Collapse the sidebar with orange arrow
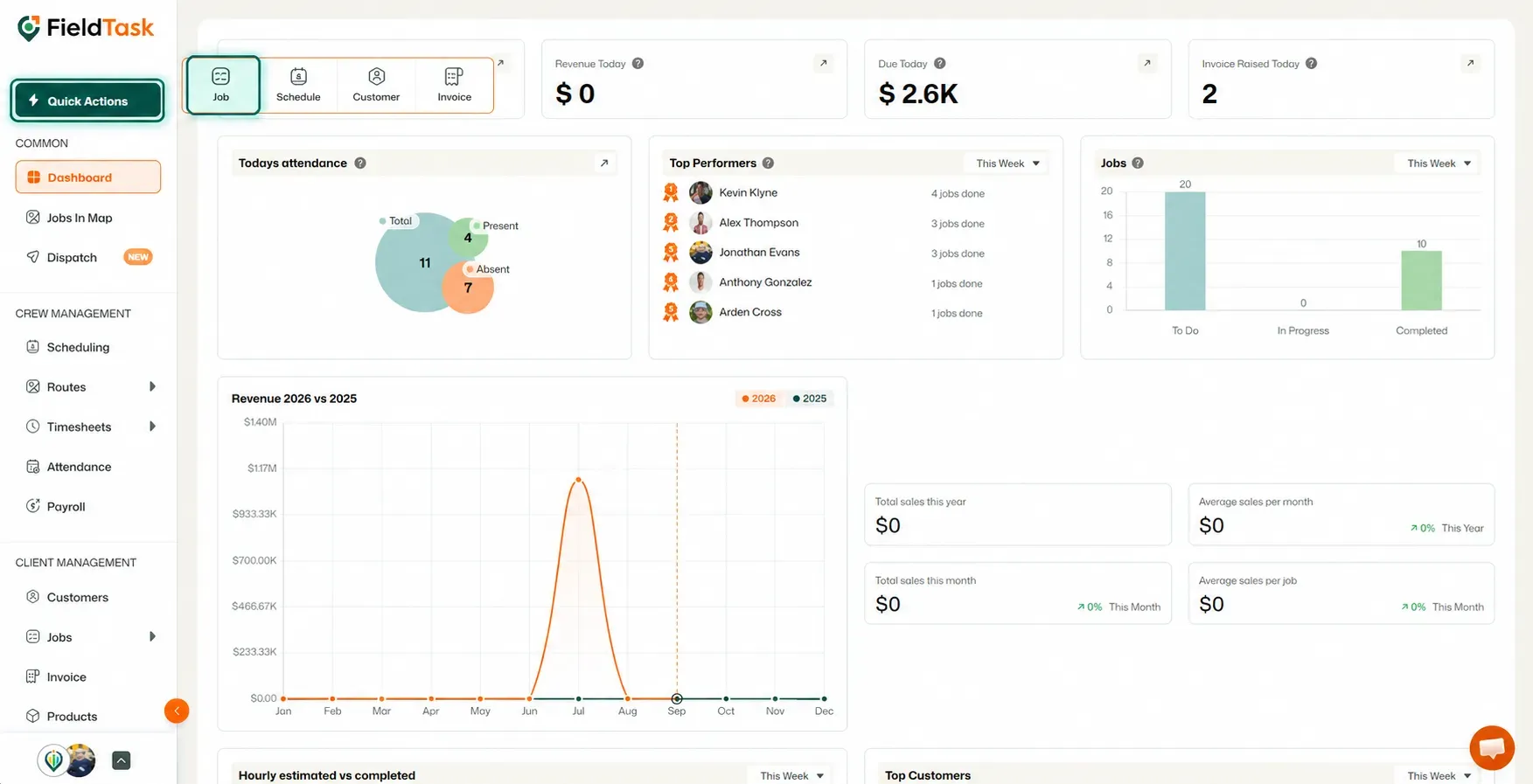1533x784 pixels. click(x=177, y=711)
